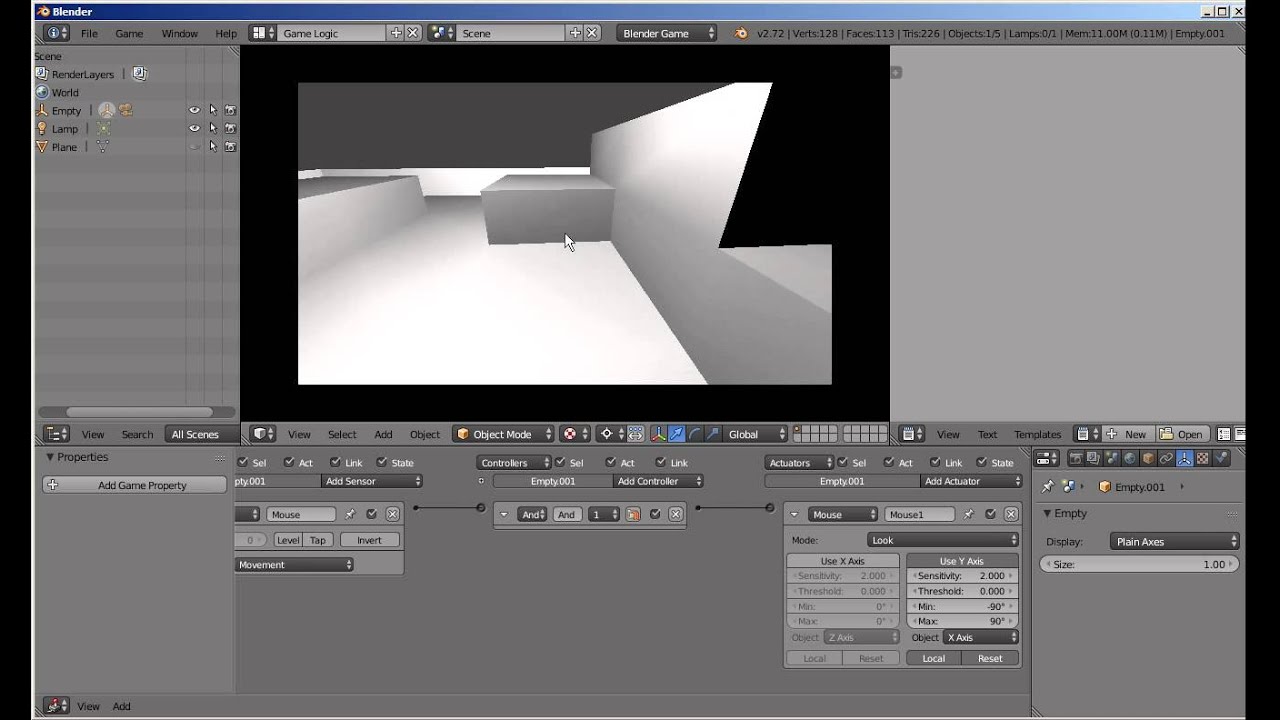Toggle the sensor Tap button
The width and height of the screenshot is (1280, 720).
[x=317, y=540]
